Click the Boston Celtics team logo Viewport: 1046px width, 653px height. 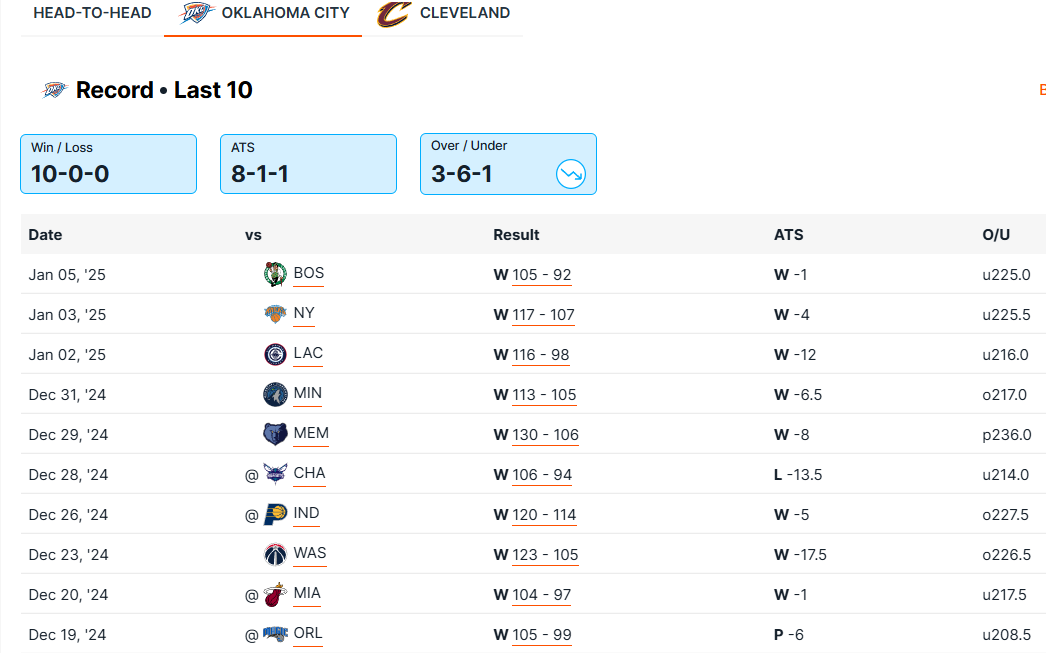click(x=275, y=274)
